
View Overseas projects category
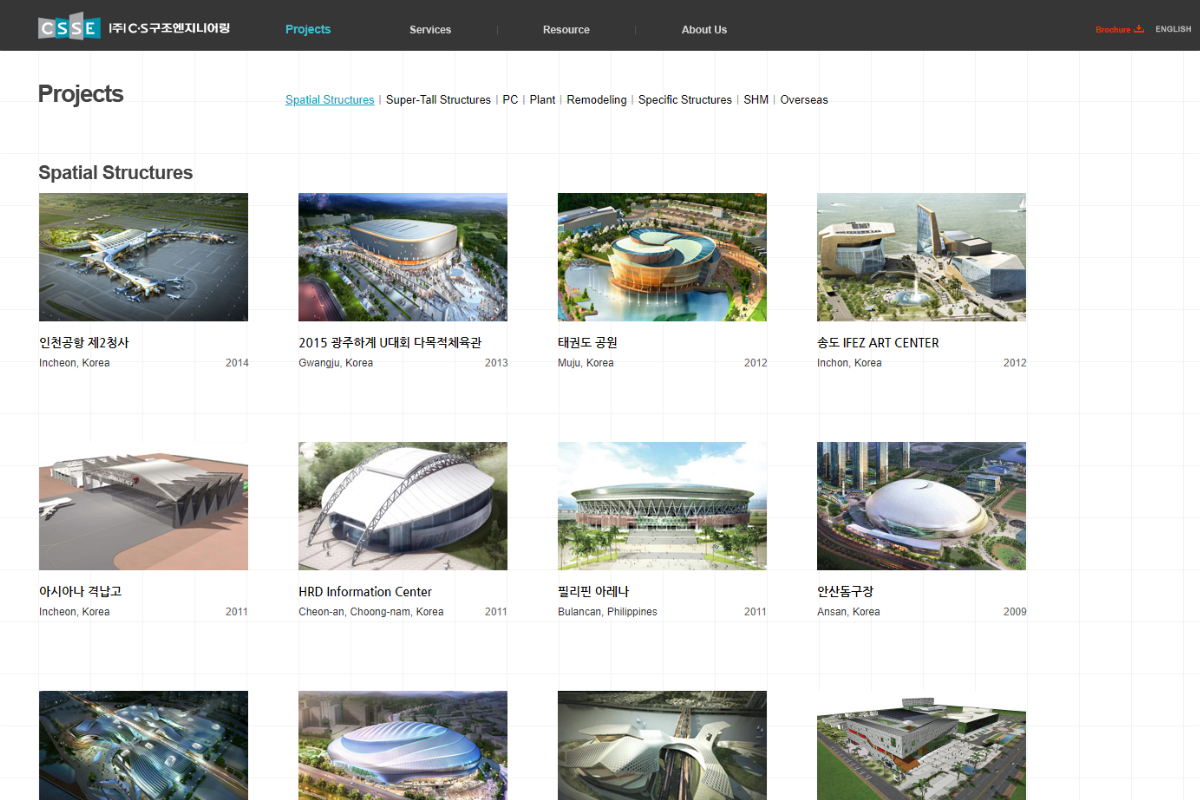tap(804, 100)
